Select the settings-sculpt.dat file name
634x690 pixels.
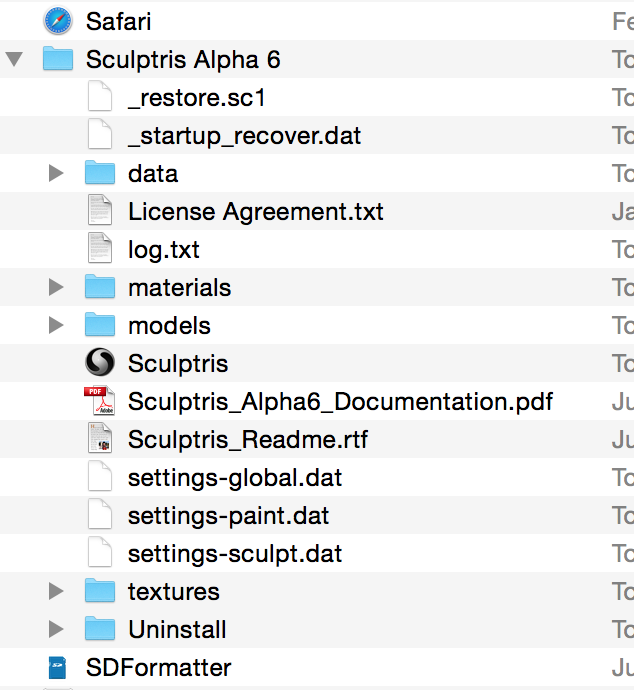click(x=235, y=554)
